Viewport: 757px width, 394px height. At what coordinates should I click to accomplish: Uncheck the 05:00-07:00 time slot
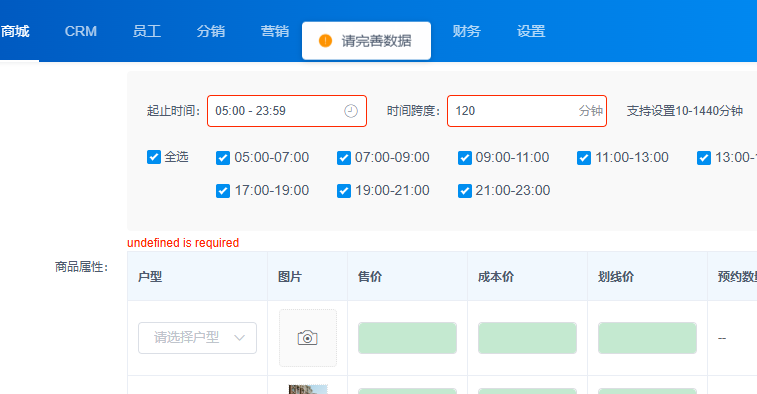pos(223,158)
